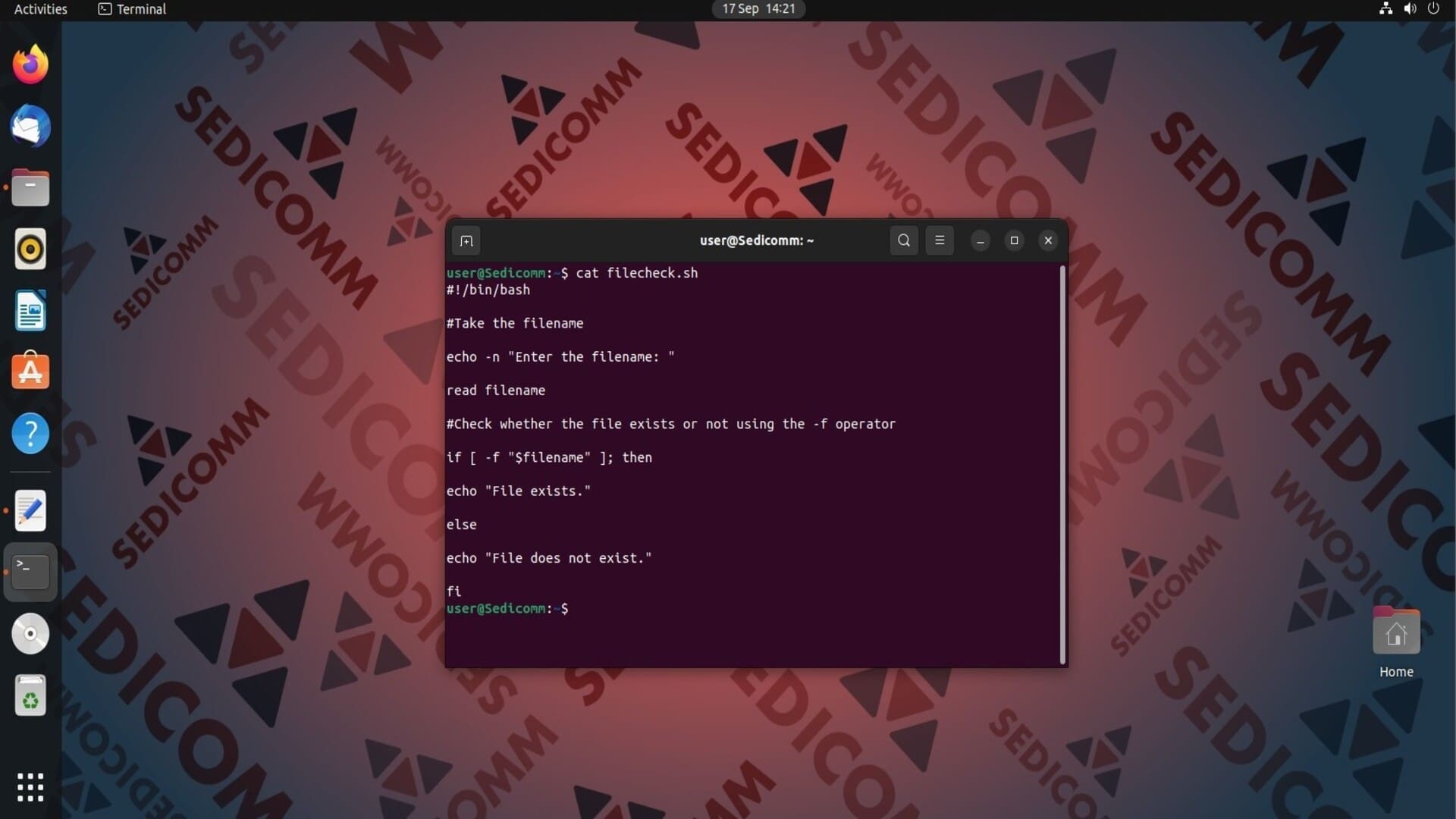Open the Terminal app menu in the top bar

pyautogui.click(x=132, y=9)
